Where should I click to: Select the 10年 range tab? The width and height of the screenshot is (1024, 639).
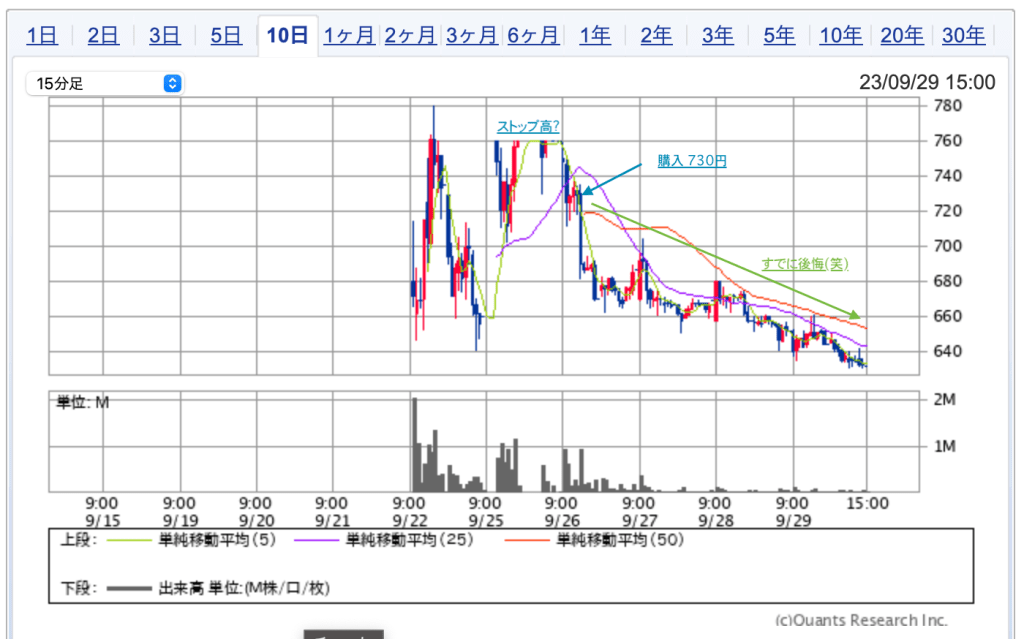840,36
